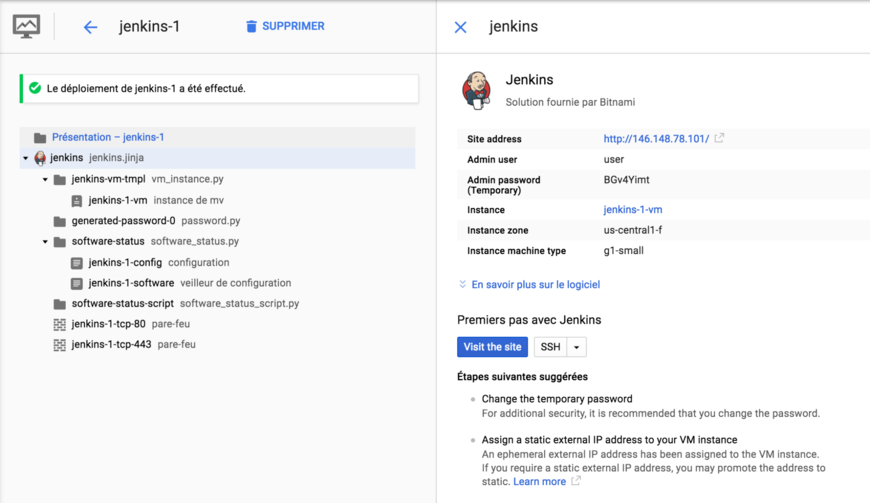
Task: Collapse the software-status node
Action: (45, 241)
